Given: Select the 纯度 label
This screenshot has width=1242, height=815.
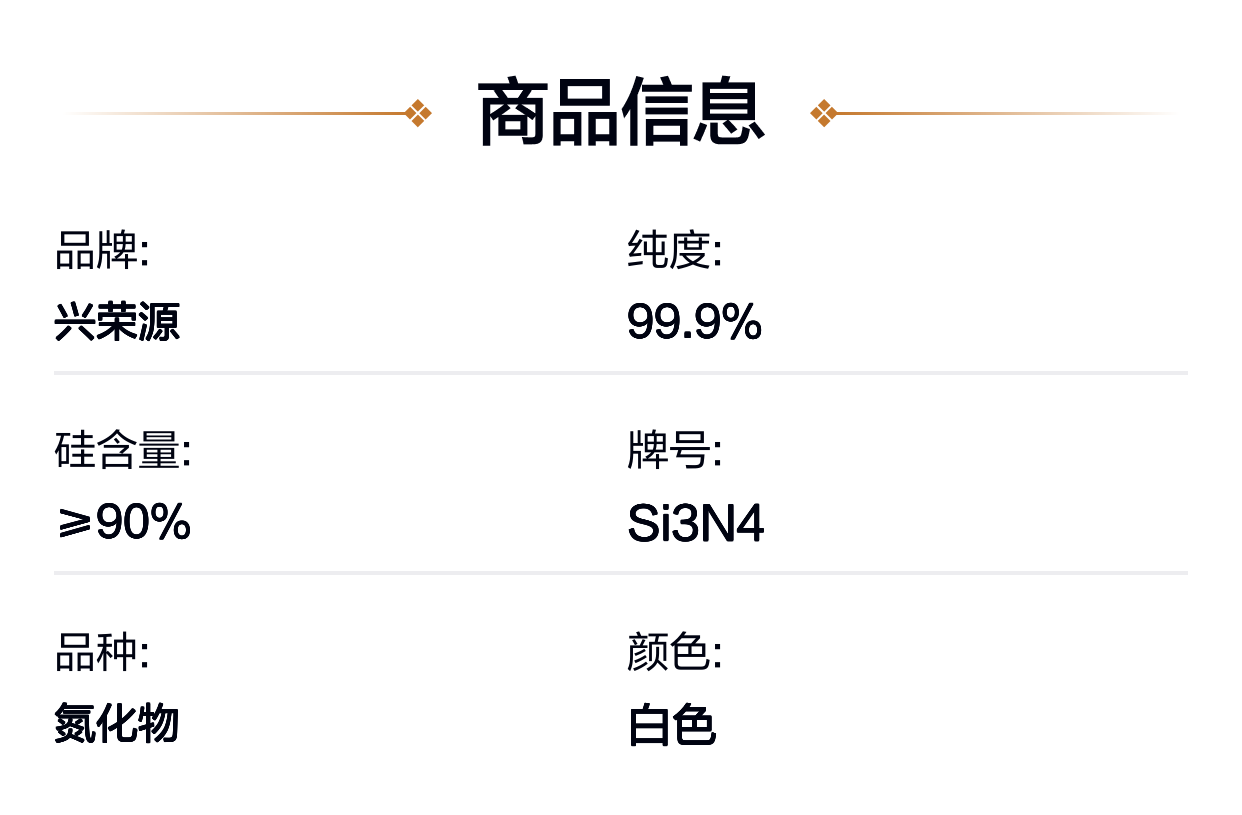Looking at the screenshot, I should click(x=674, y=251).
